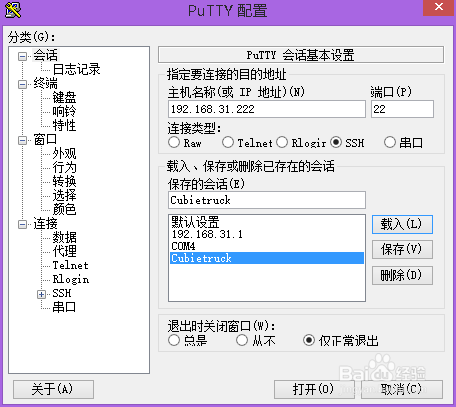456x407 pixels.
Task: Select COM4 in saved sessions list
Action: 267,246
